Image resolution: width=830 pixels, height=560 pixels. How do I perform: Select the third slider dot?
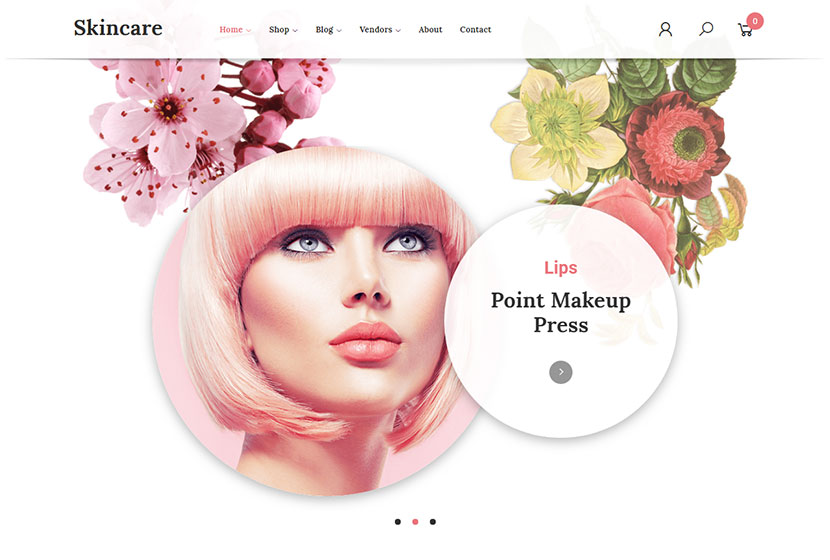pyautogui.click(x=432, y=522)
